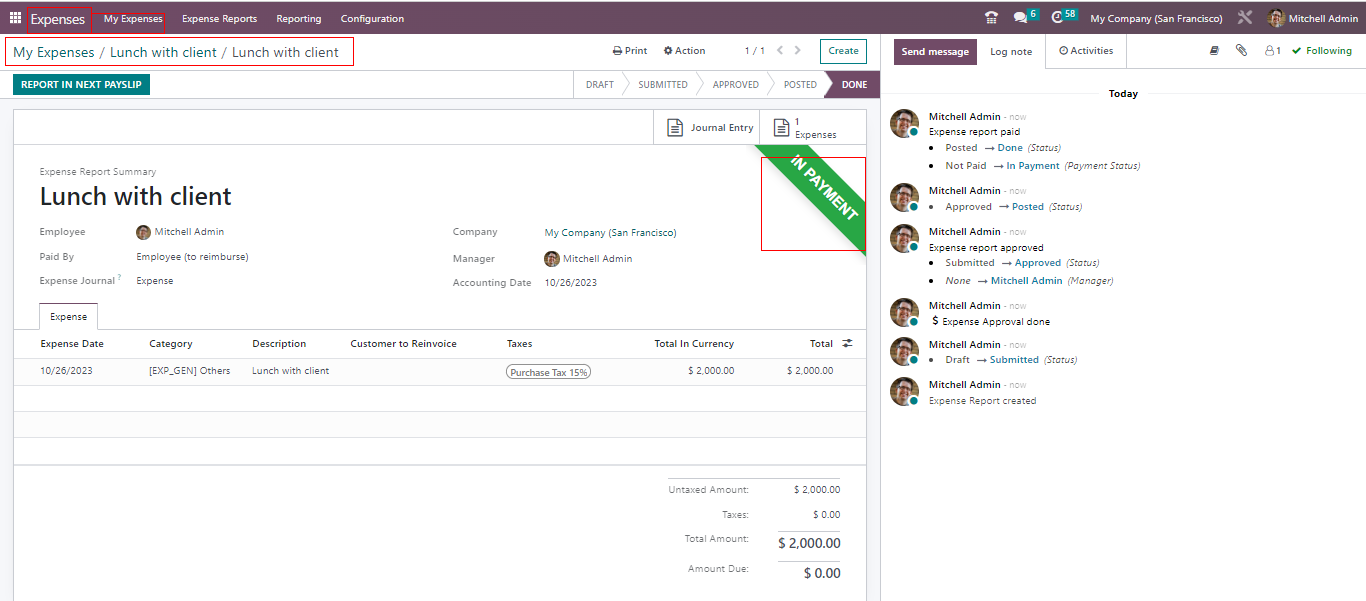Open the Journal Entry smart button

pyautogui.click(x=710, y=128)
